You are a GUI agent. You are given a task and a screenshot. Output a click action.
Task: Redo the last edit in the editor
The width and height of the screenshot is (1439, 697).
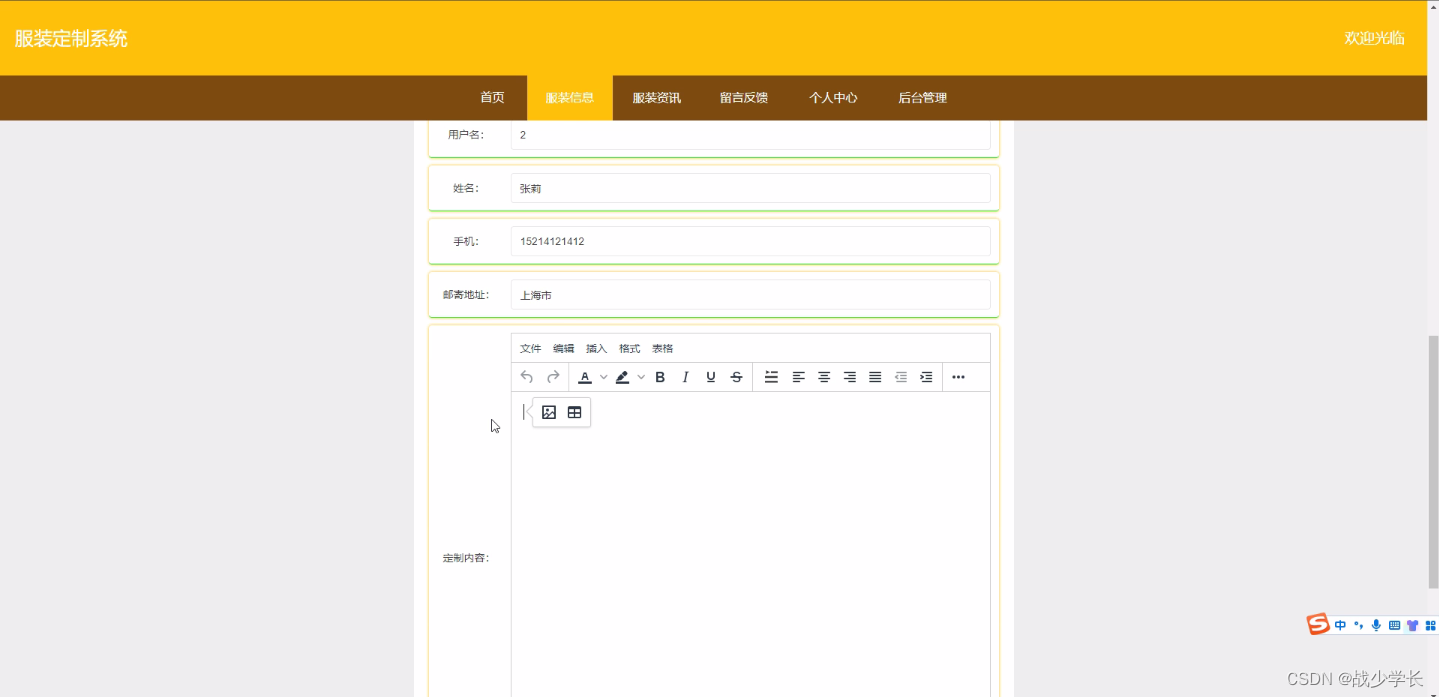553,377
